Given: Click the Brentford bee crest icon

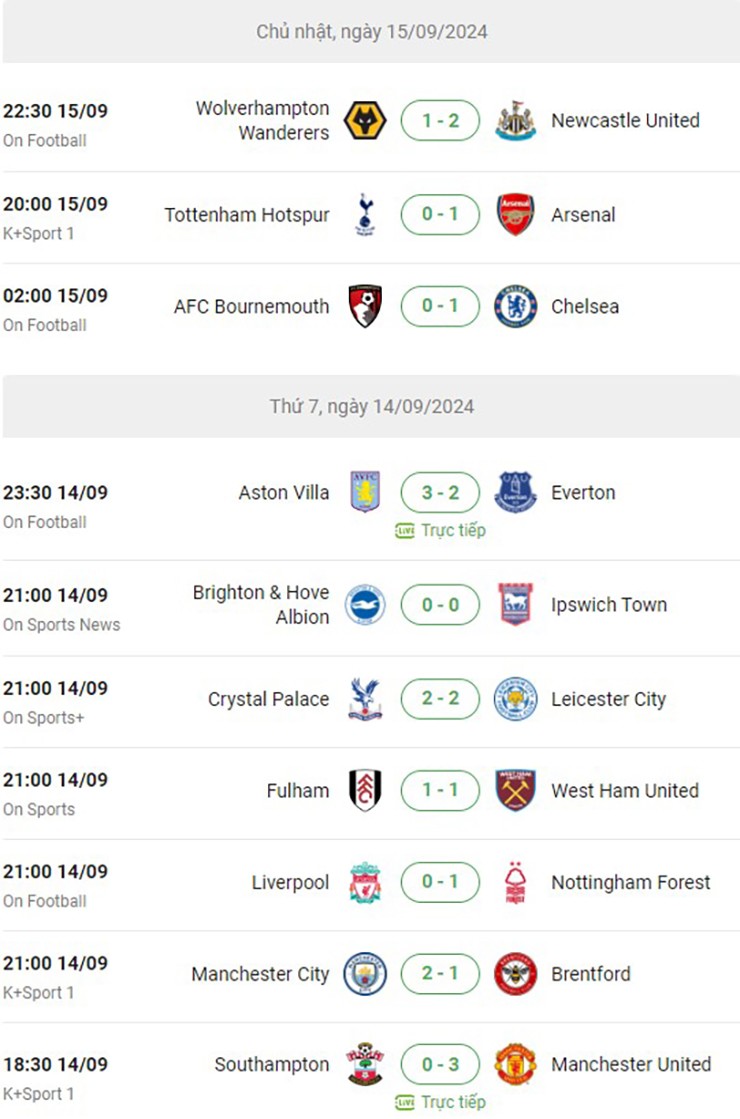Looking at the screenshot, I should point(516,974).
